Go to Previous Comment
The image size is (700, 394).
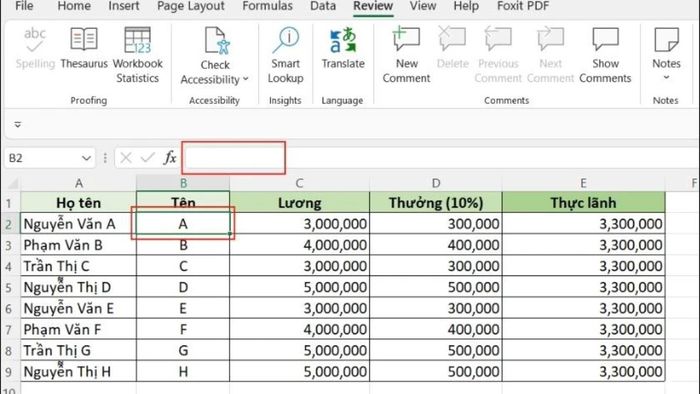click(498, 55)
